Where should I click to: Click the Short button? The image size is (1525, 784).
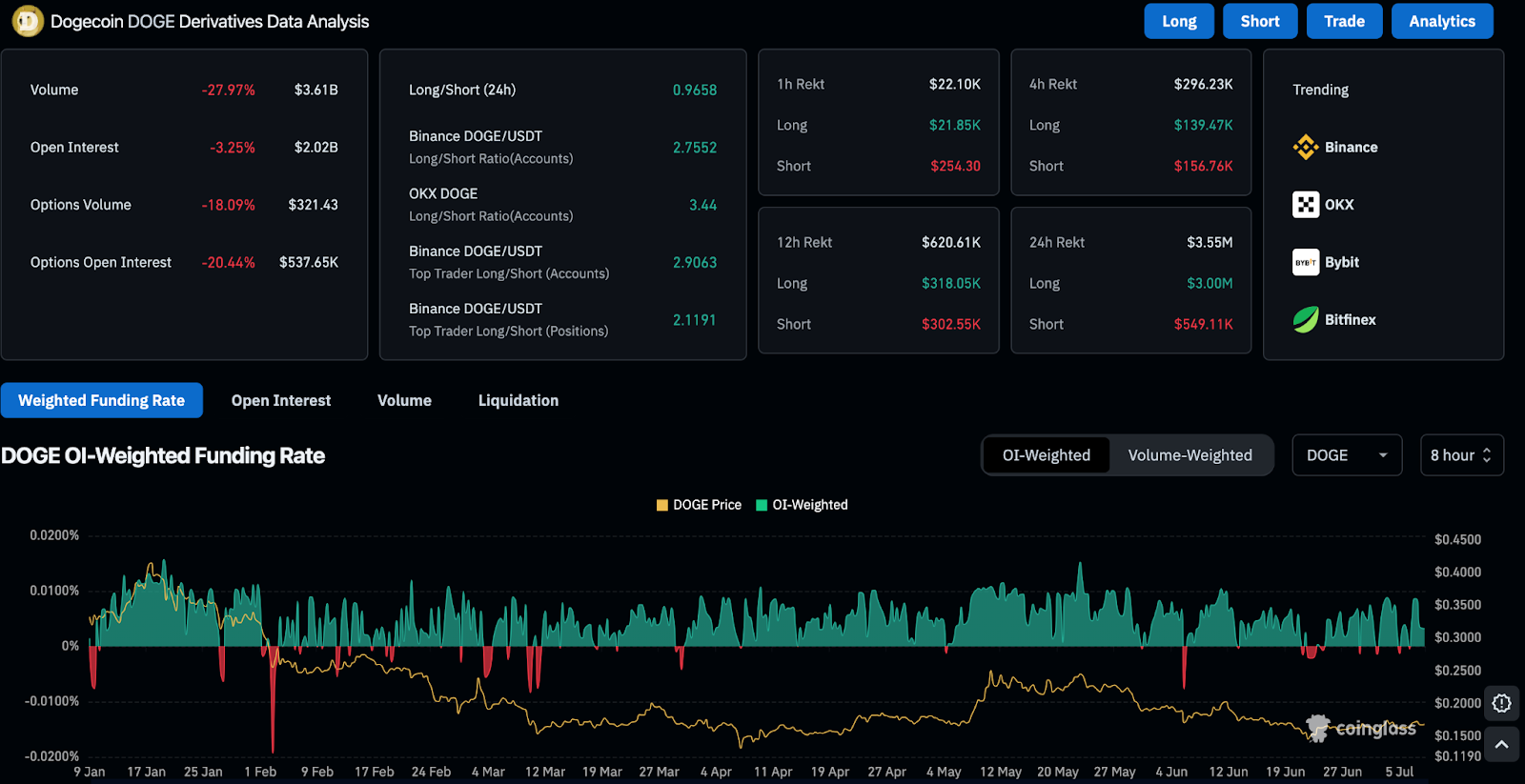[1260, 21]
